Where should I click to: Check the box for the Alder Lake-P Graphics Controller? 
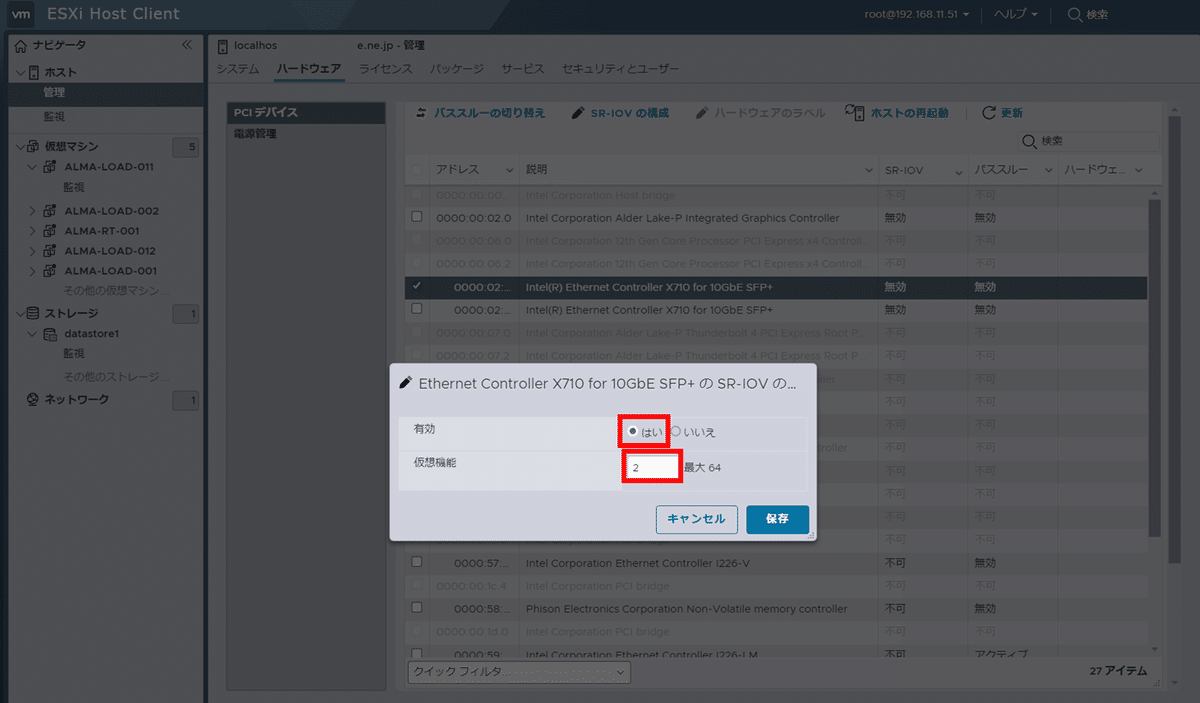pyautogui.click(x=416, y=217)
